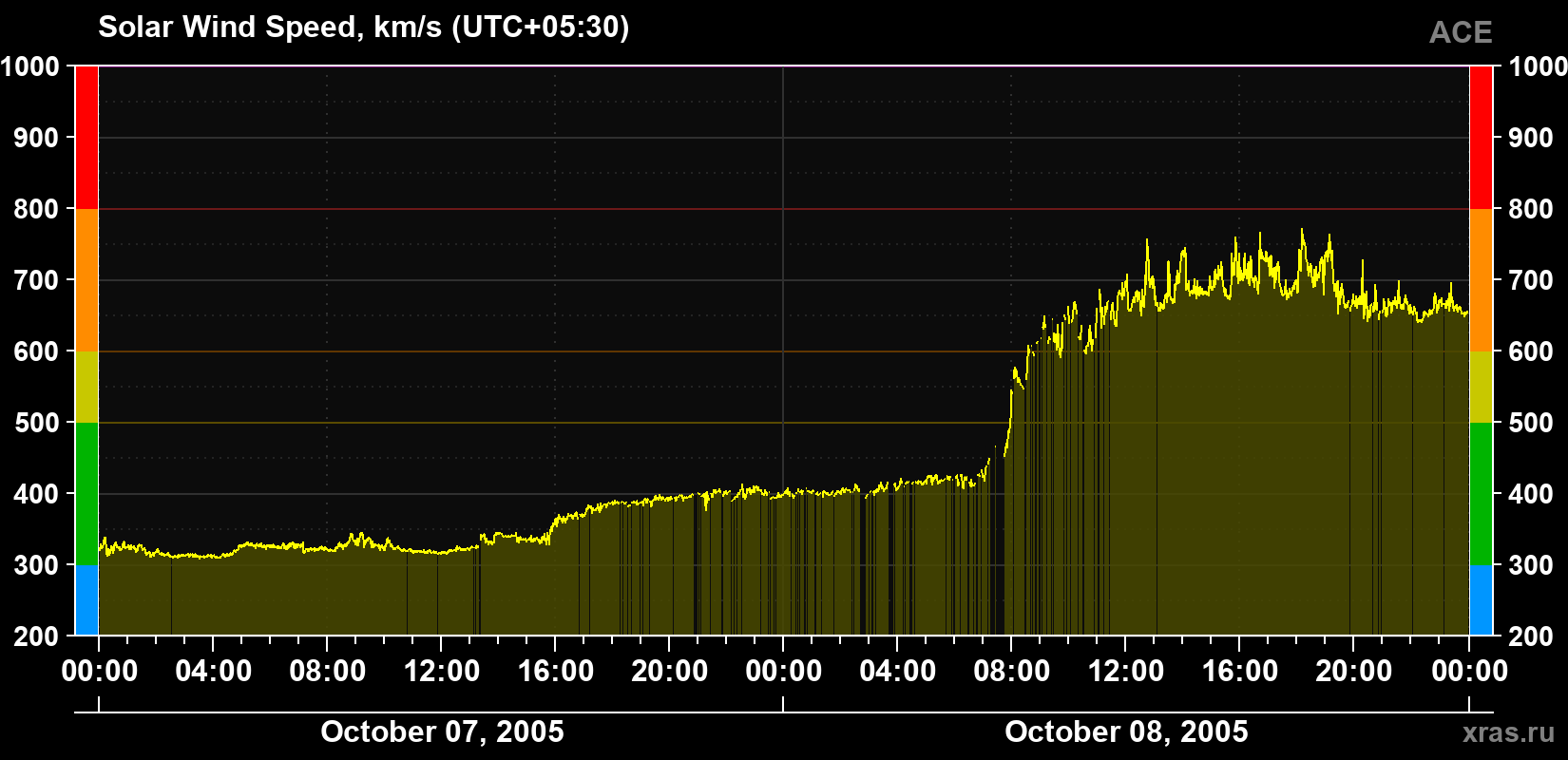Select the 500 label on the right axis
The width and height of the screenshot is (1568, 760).
(x=1531, y=423)
